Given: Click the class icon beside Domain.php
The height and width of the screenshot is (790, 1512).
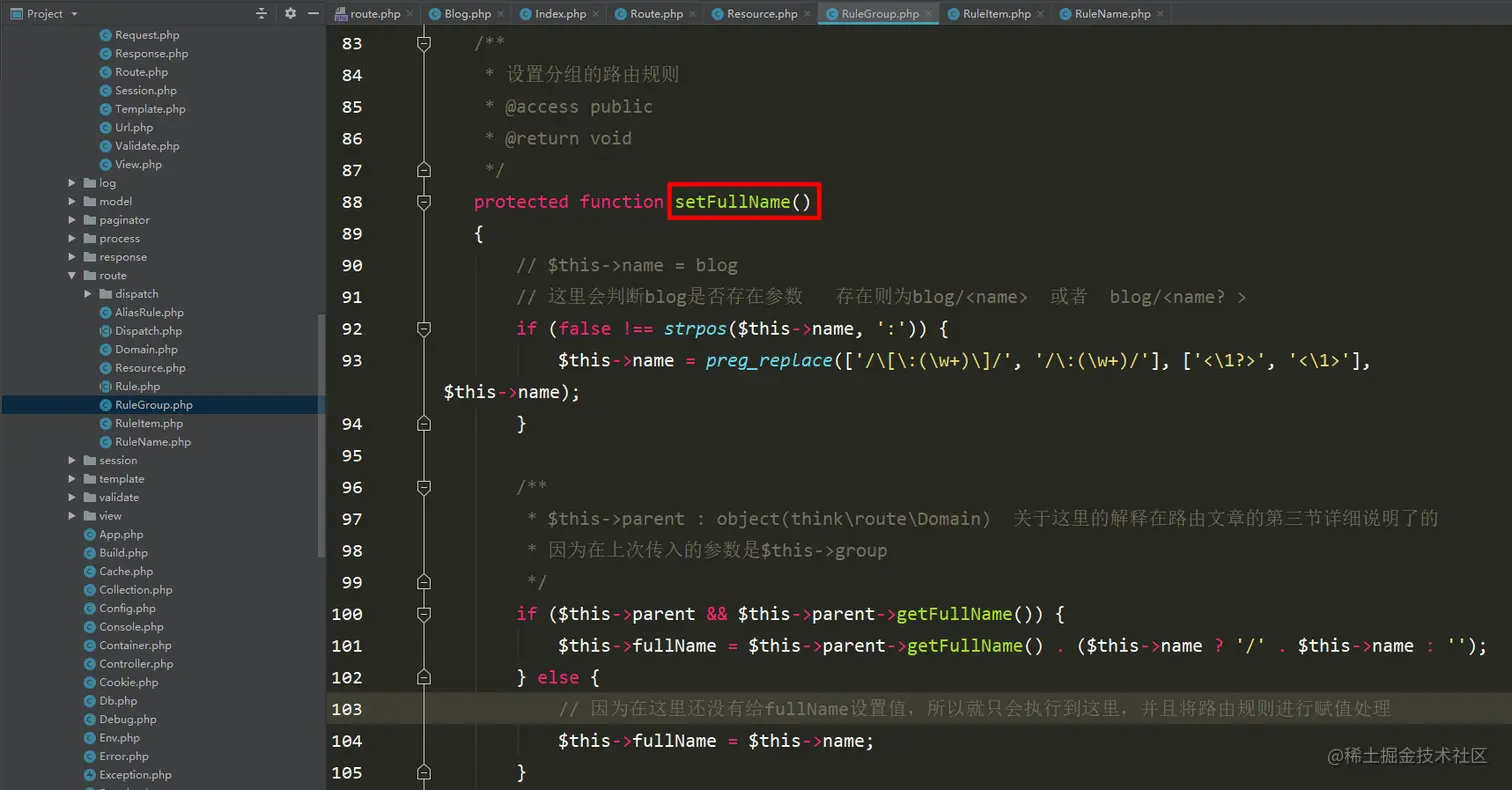Looking at the screenshot, I should [x=106, y=349].
